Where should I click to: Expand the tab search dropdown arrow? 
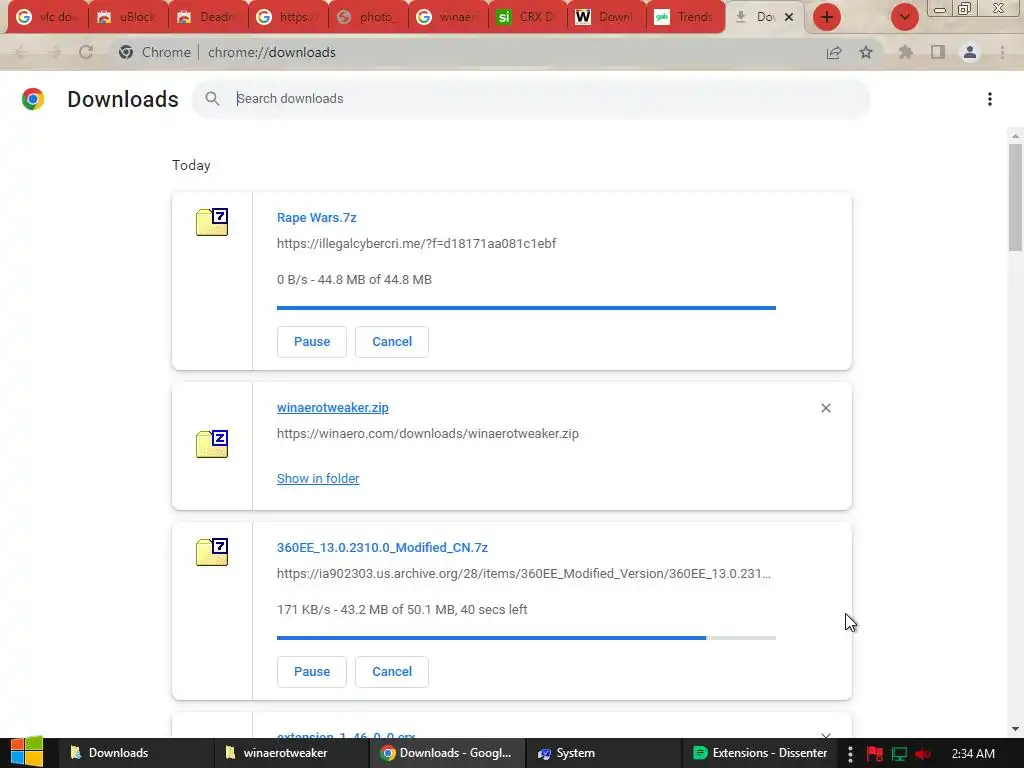click(x=904, y=17)
